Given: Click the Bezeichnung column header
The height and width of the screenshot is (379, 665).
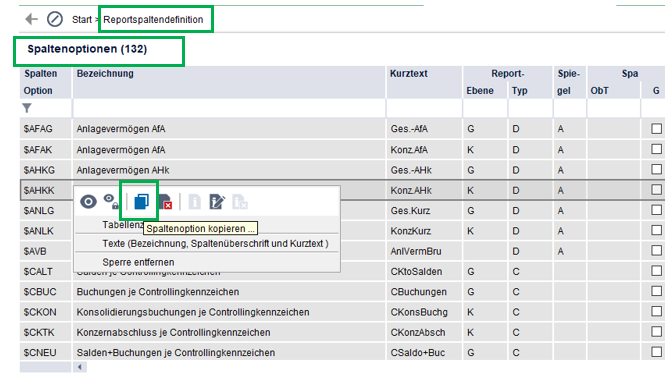Looking at the screenshot, I should (229, 82).
